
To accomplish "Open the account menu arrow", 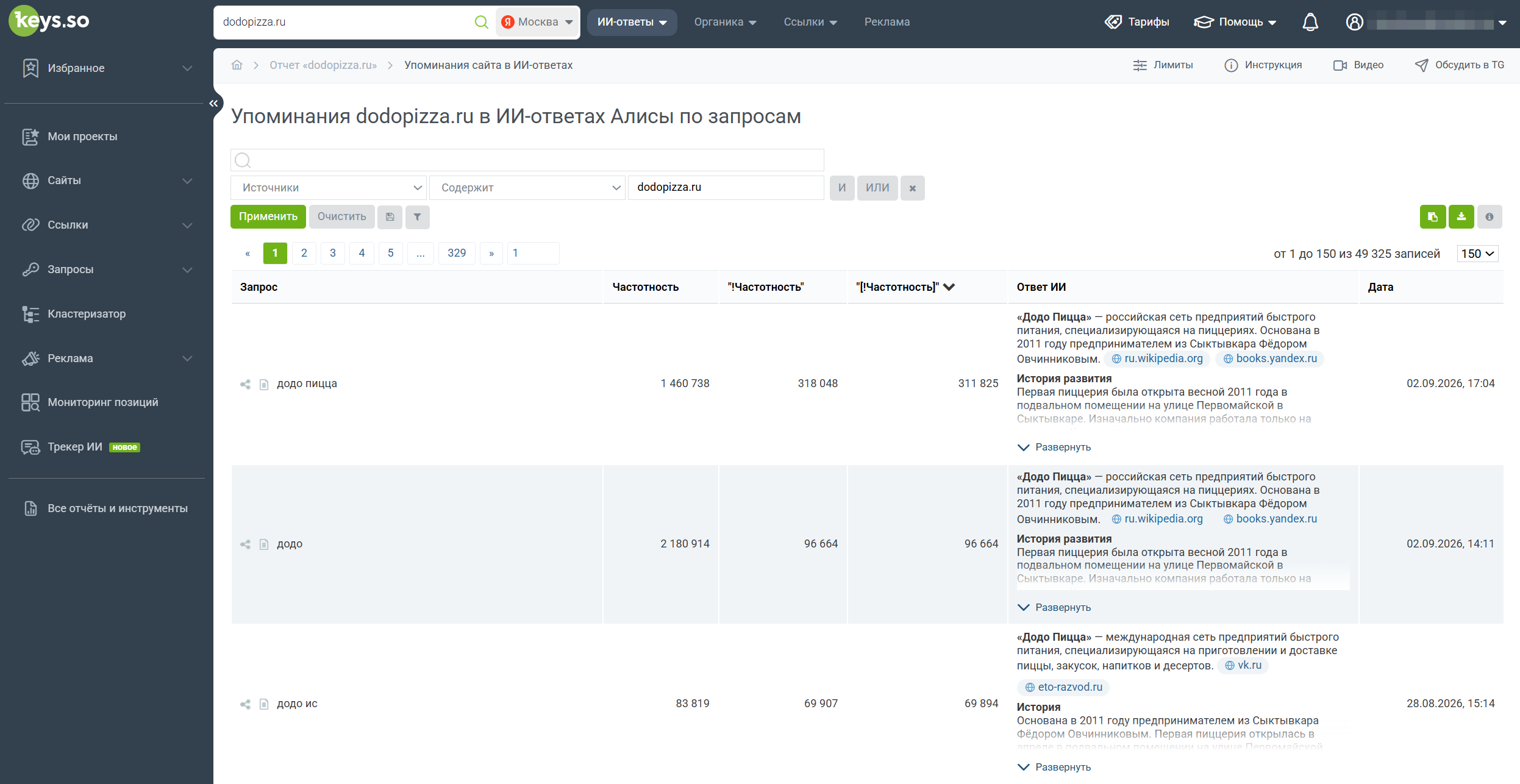I will 1502,23.
